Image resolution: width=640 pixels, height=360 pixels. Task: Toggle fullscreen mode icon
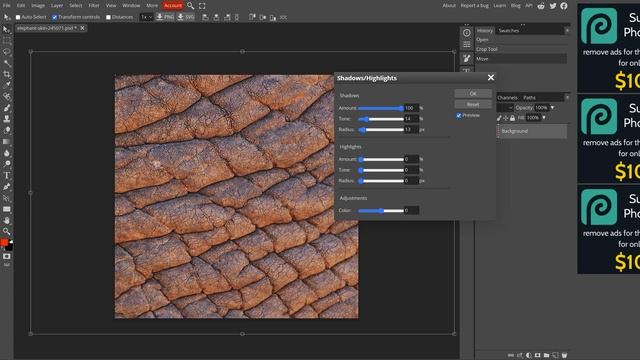[x=202, y=6]
